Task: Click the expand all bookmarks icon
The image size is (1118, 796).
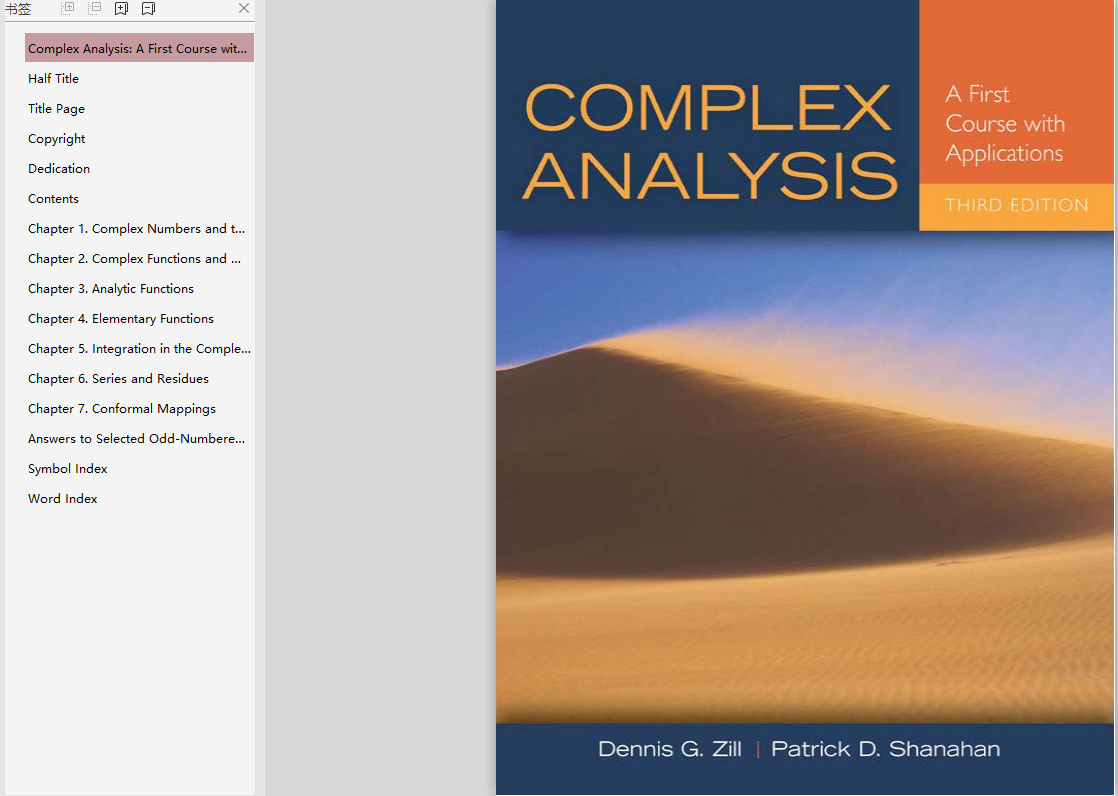Action: [x=68, y=8]
